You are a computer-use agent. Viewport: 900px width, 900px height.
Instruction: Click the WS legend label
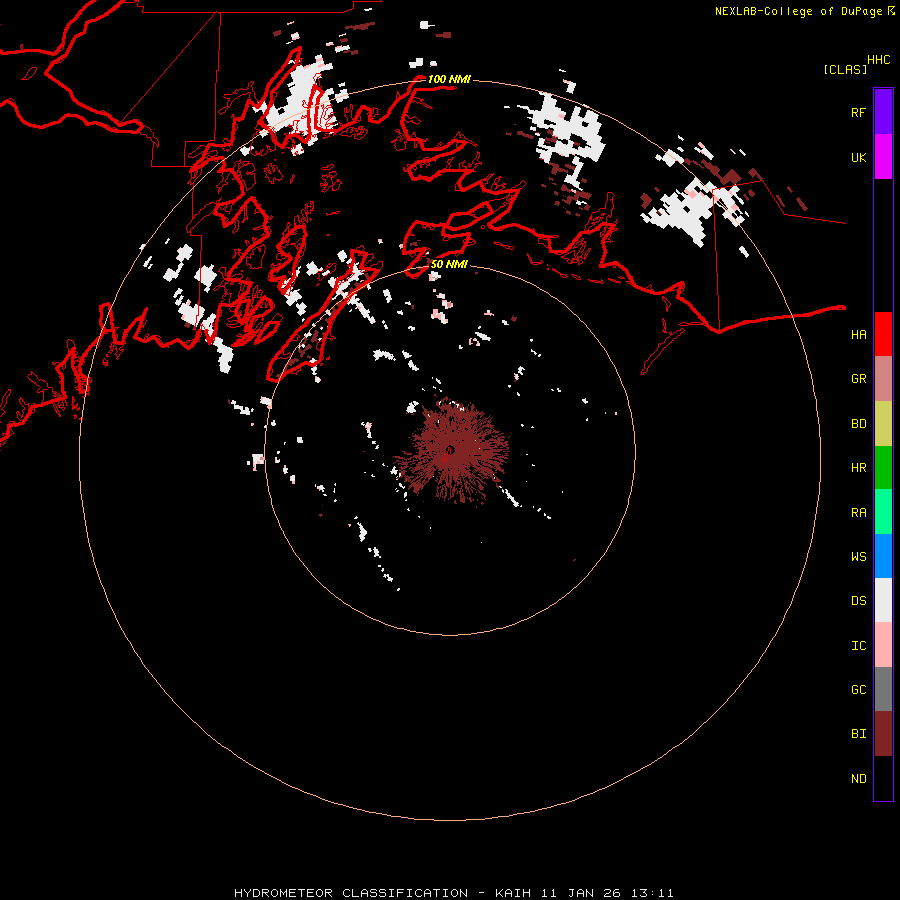coord(858,556)
